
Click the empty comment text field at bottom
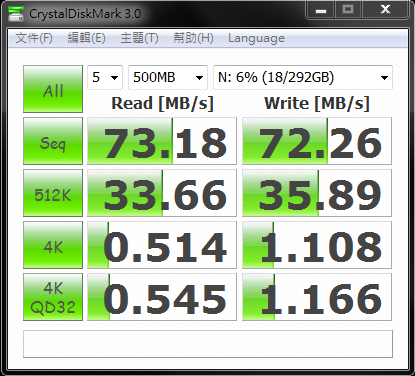pyautogui.click(x=208, y=344)
